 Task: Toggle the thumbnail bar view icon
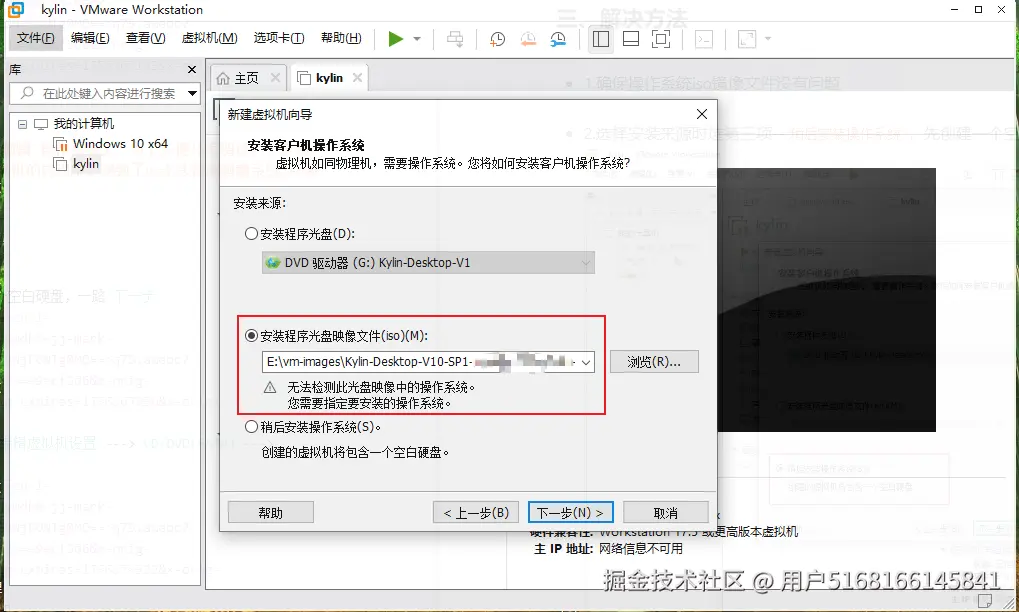click(x=631, y=39)
